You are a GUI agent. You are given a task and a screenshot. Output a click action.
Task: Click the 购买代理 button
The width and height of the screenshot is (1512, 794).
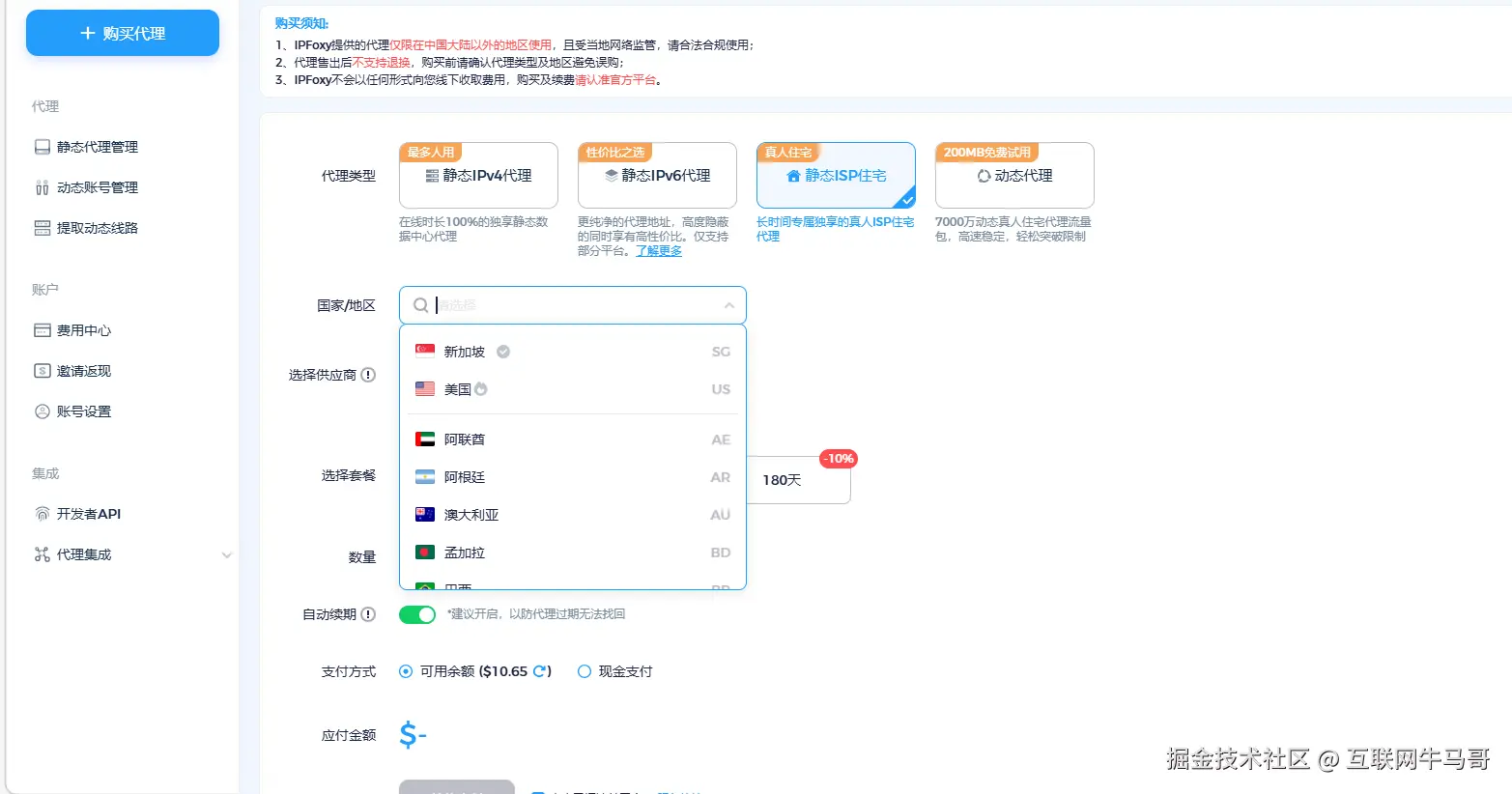(x=123, y=33)
